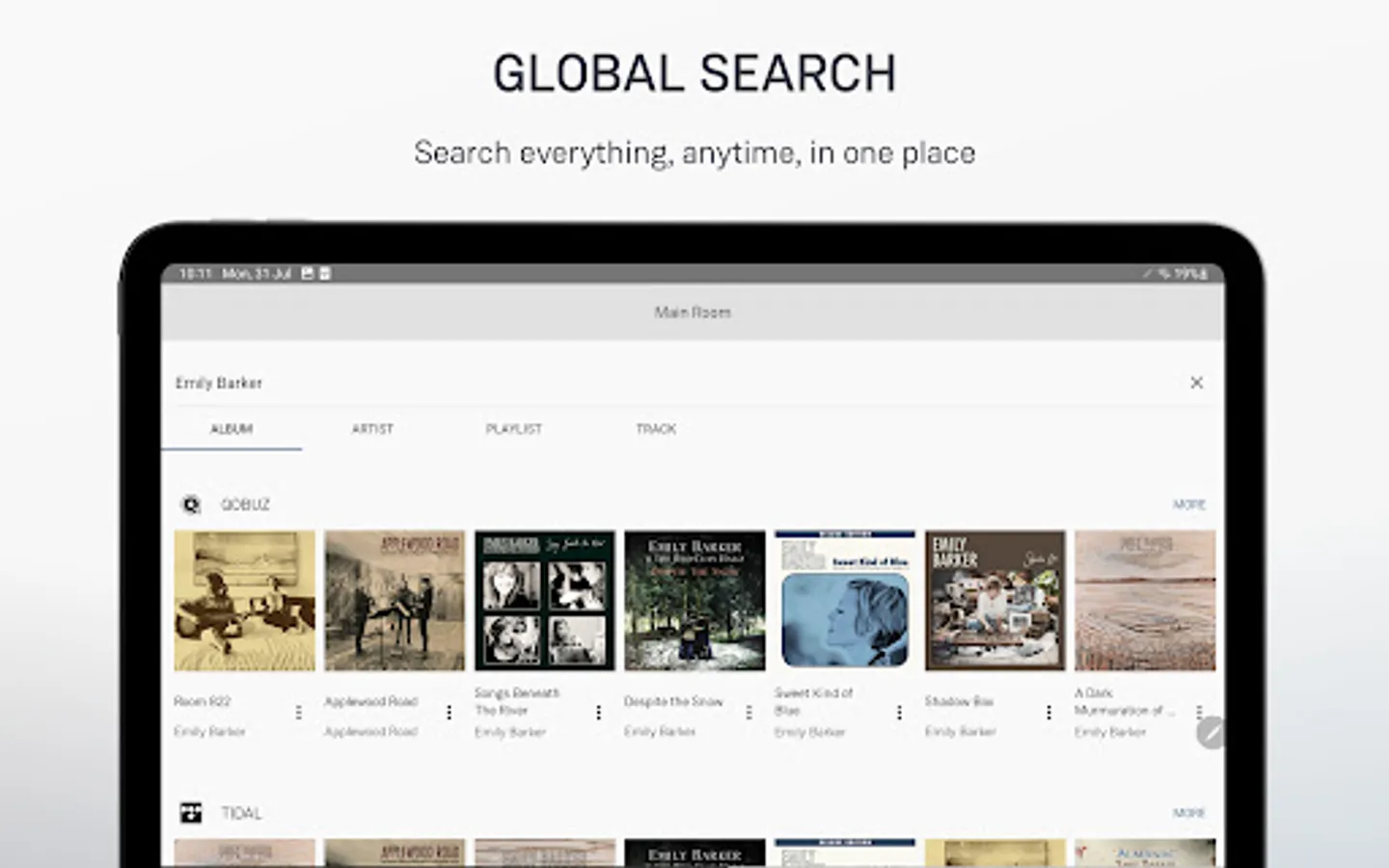This screenshot has height=868, width=1389.
Task: Click the QOBUZ section label
Action: 245,504
